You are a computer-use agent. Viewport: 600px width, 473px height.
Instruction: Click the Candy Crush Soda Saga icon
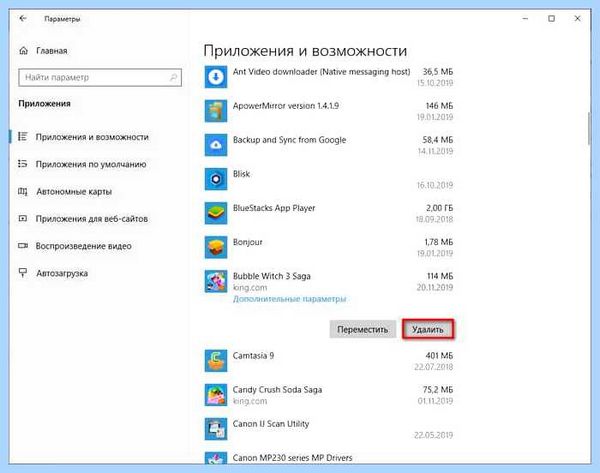tap(216, 395)
